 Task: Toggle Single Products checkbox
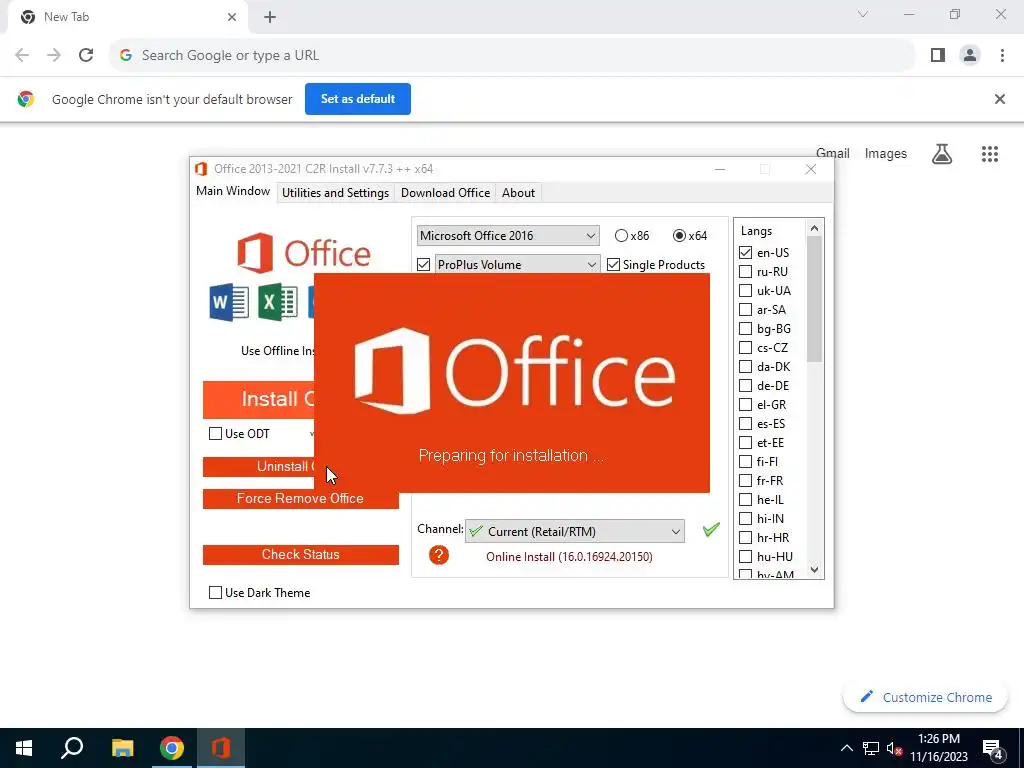[x=613, y=264]
